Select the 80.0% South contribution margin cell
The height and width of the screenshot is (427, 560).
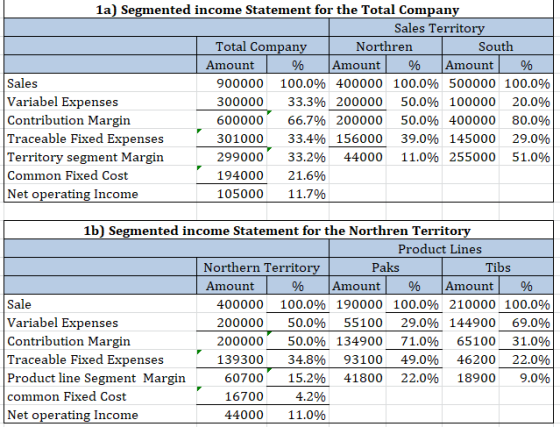click(526, 120)
